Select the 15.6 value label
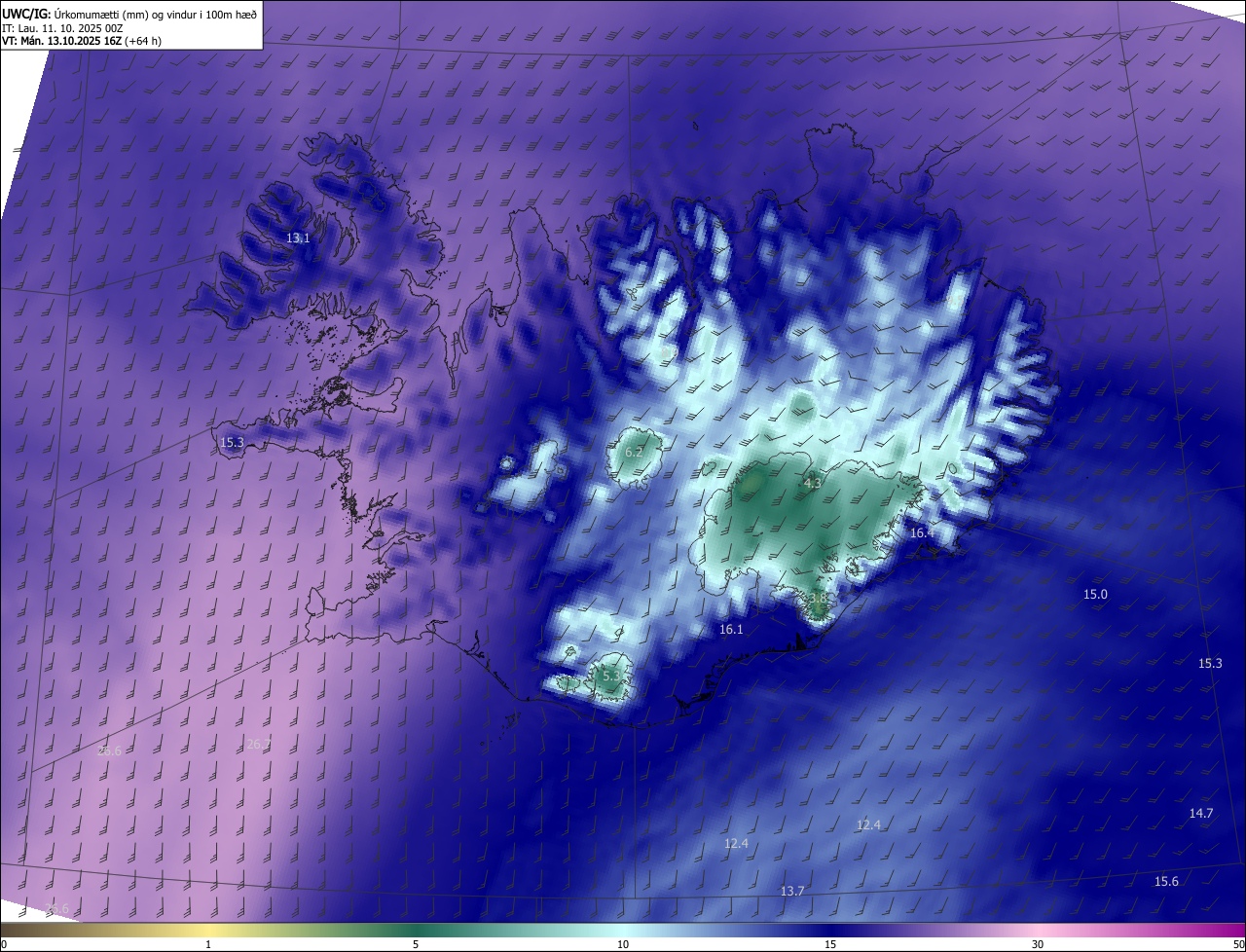The image size is (1246, 952). tap(1166, 881)
